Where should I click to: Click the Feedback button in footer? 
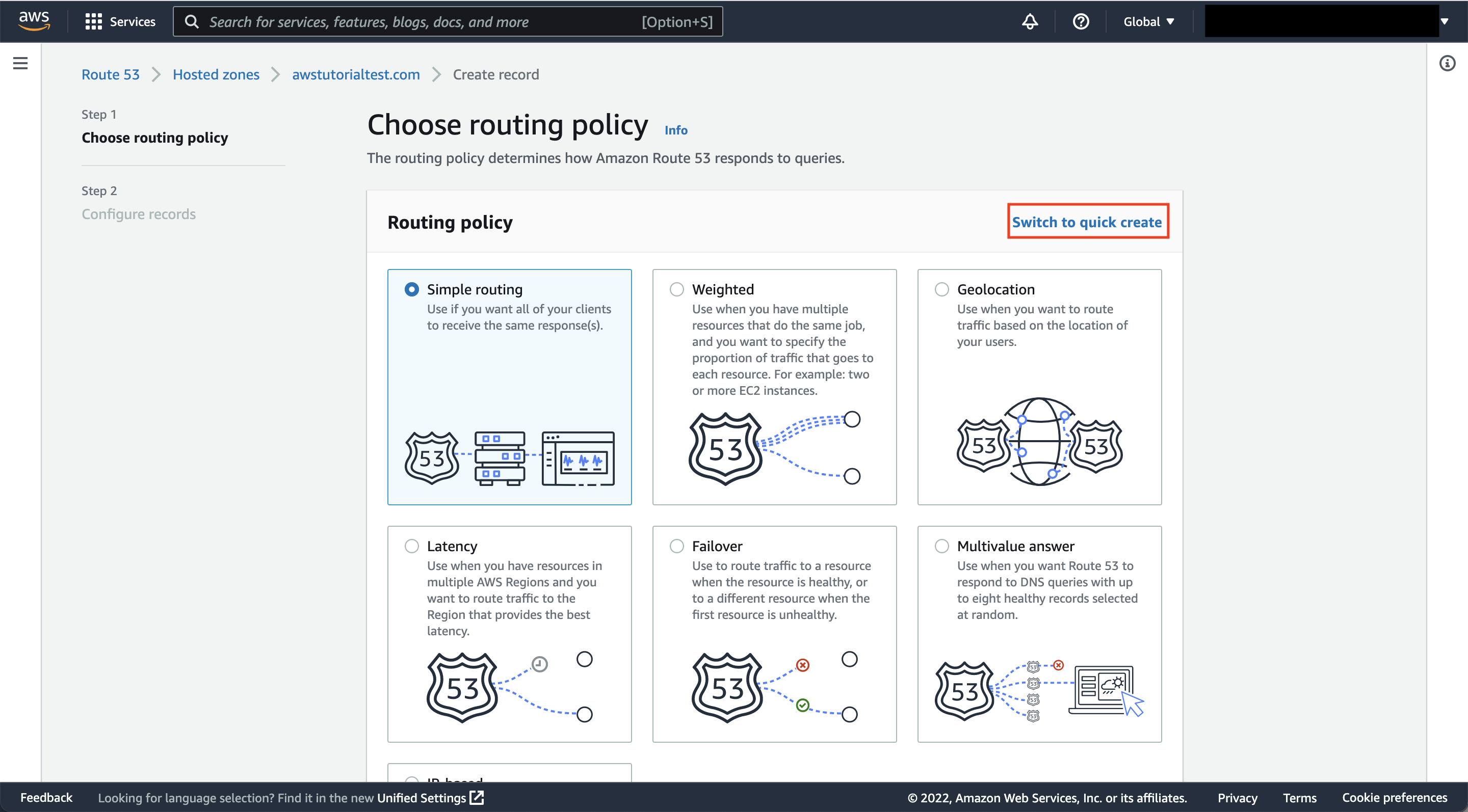[46, 797]
